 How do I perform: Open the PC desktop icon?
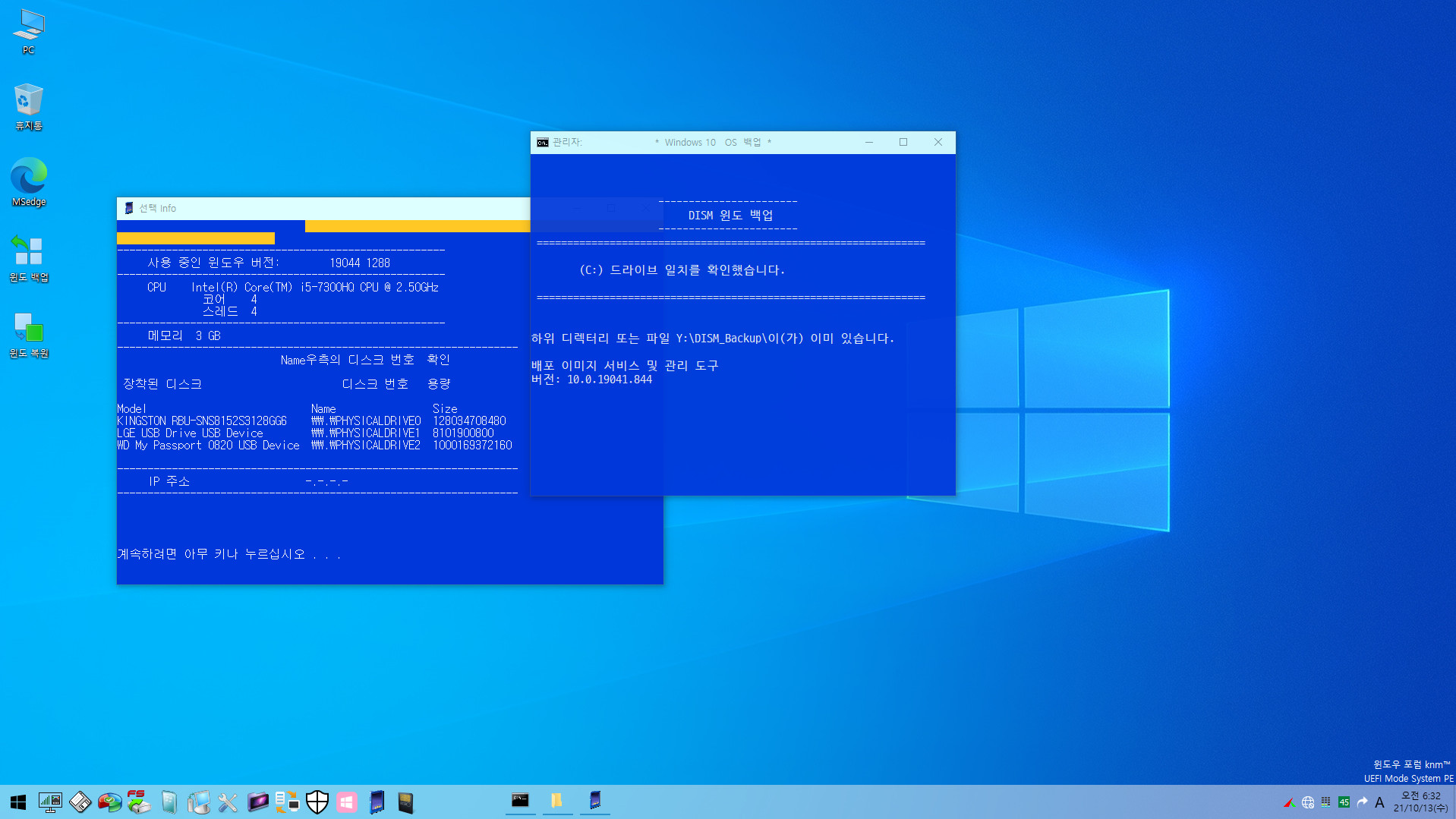coord(29,32)
